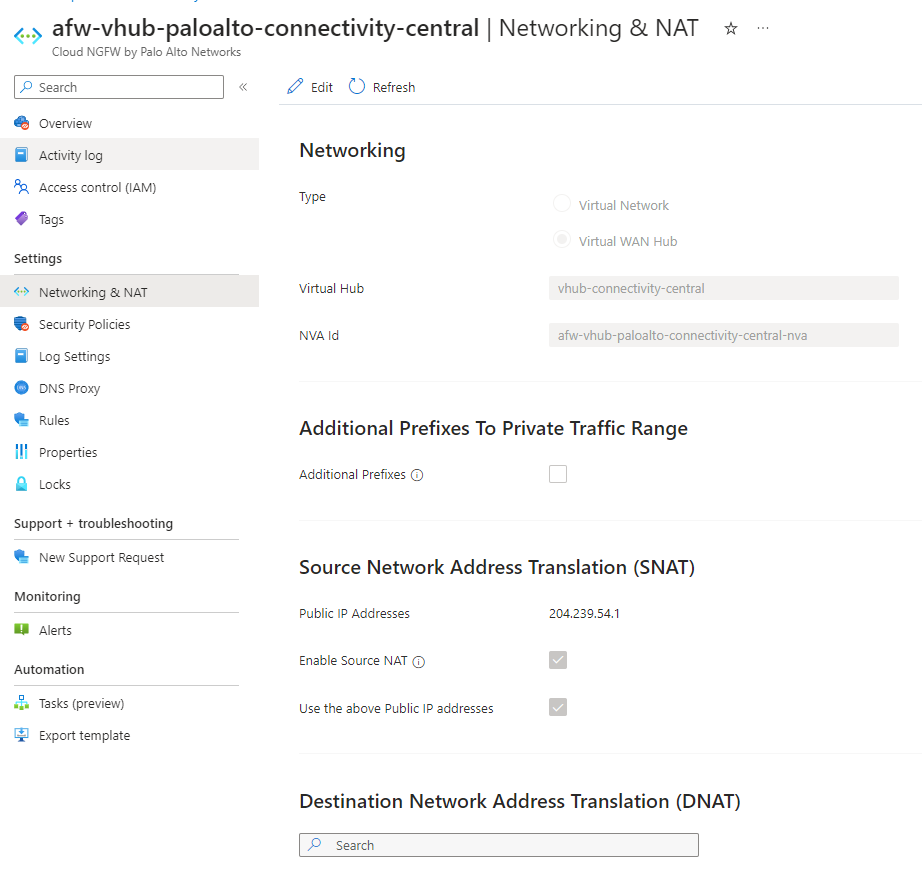922x879 pixels.
Task: Toggle the Enable Source NAT checkbox
Action: (x=558, y=660)
